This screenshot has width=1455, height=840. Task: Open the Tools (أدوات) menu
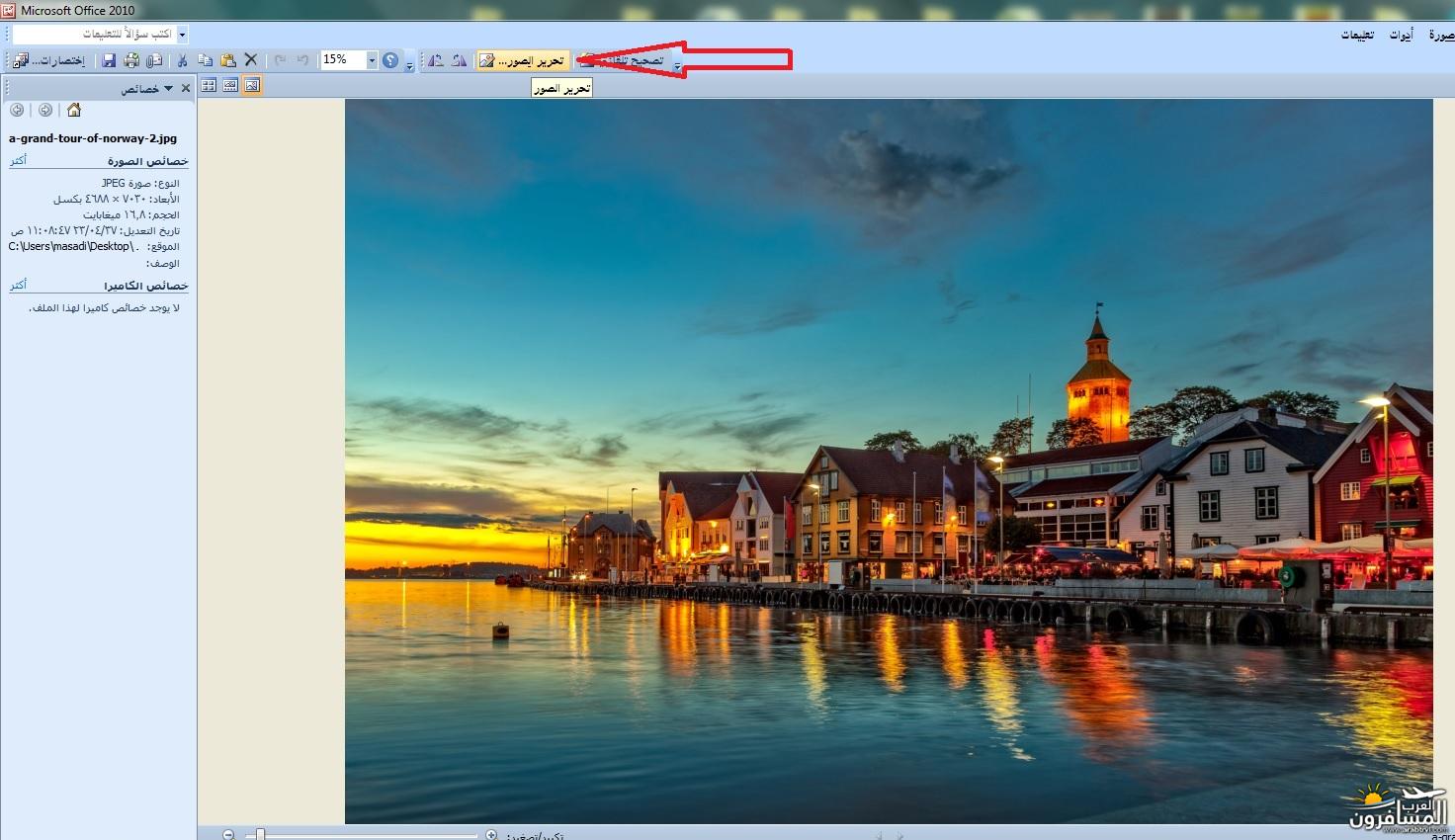coord(1401,35)
